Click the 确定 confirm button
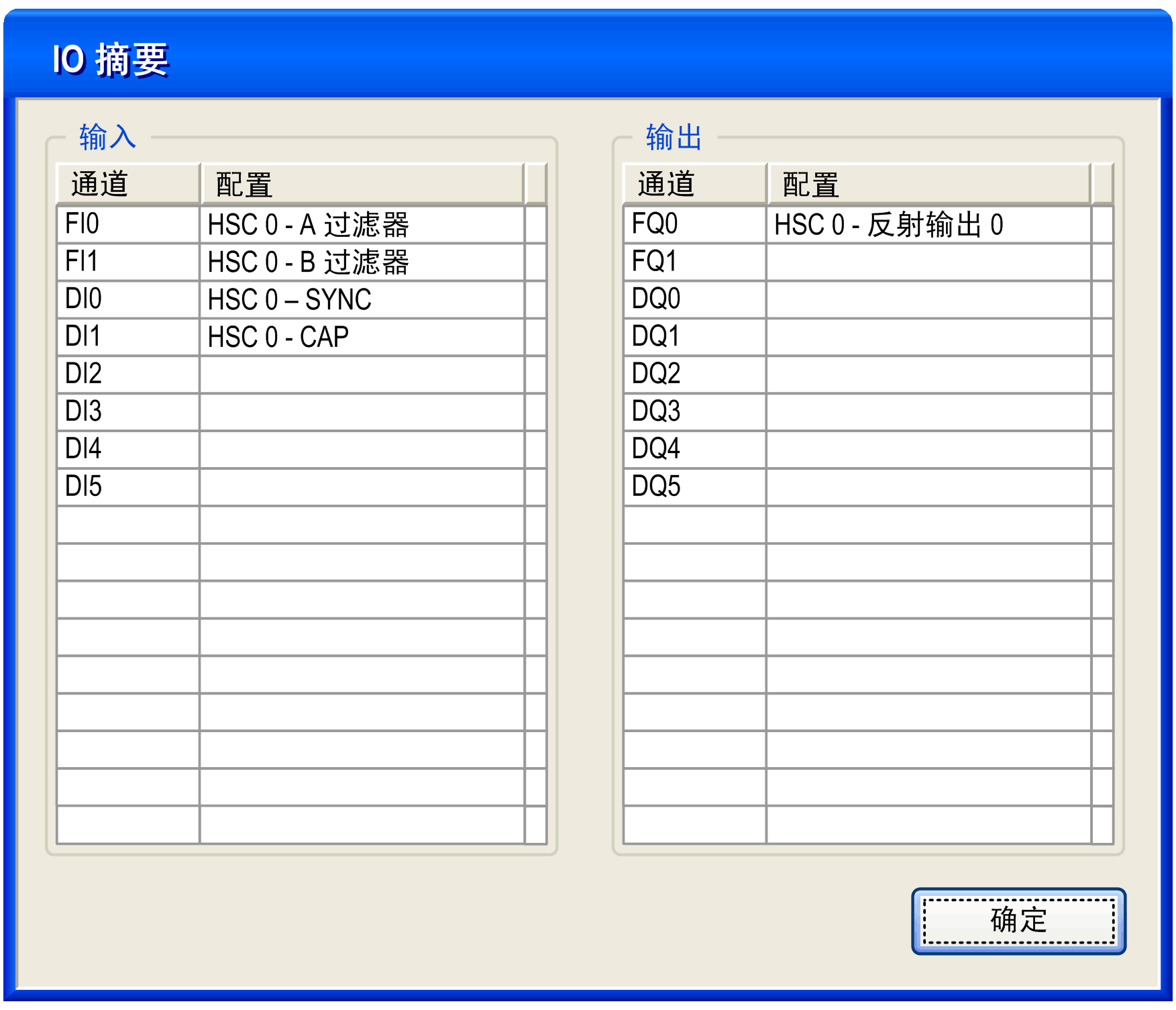The image size is (1176, 1010). coord(1018,920)
